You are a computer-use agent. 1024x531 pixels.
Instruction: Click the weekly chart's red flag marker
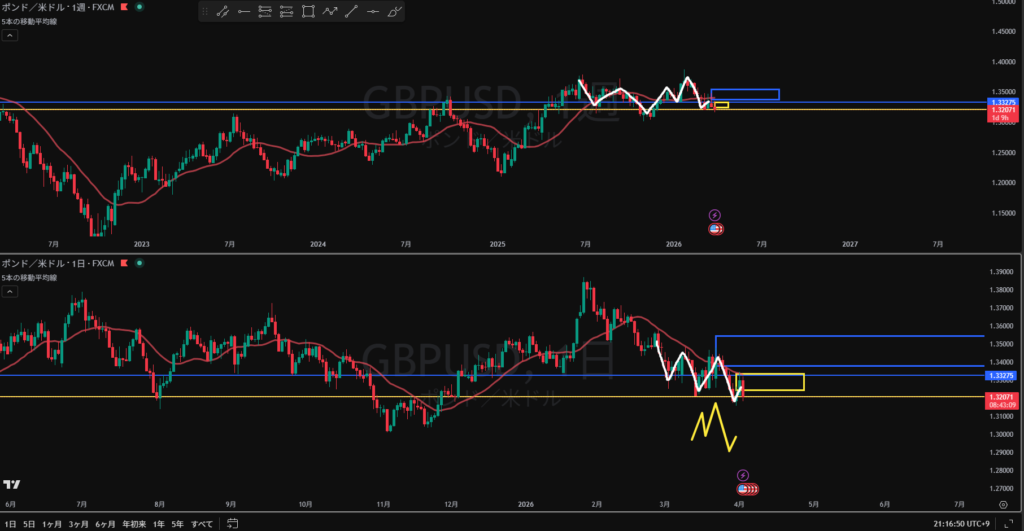[123, 7]
